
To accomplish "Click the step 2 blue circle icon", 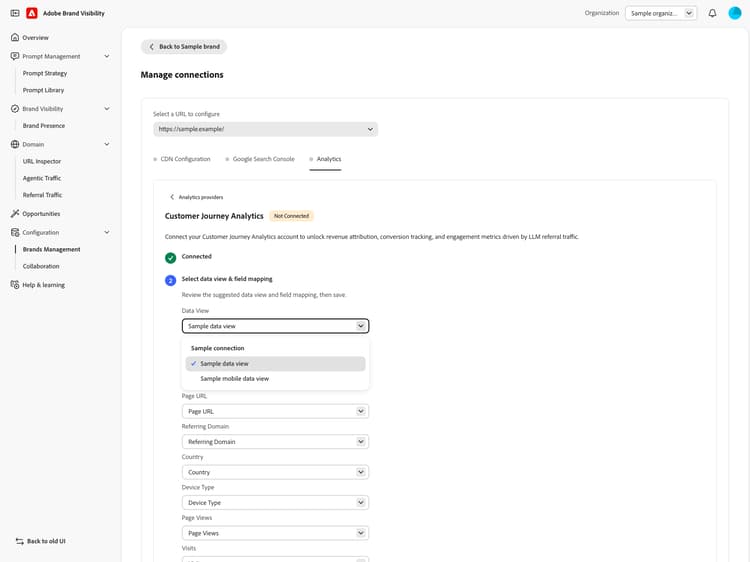I will pos(170,280).
